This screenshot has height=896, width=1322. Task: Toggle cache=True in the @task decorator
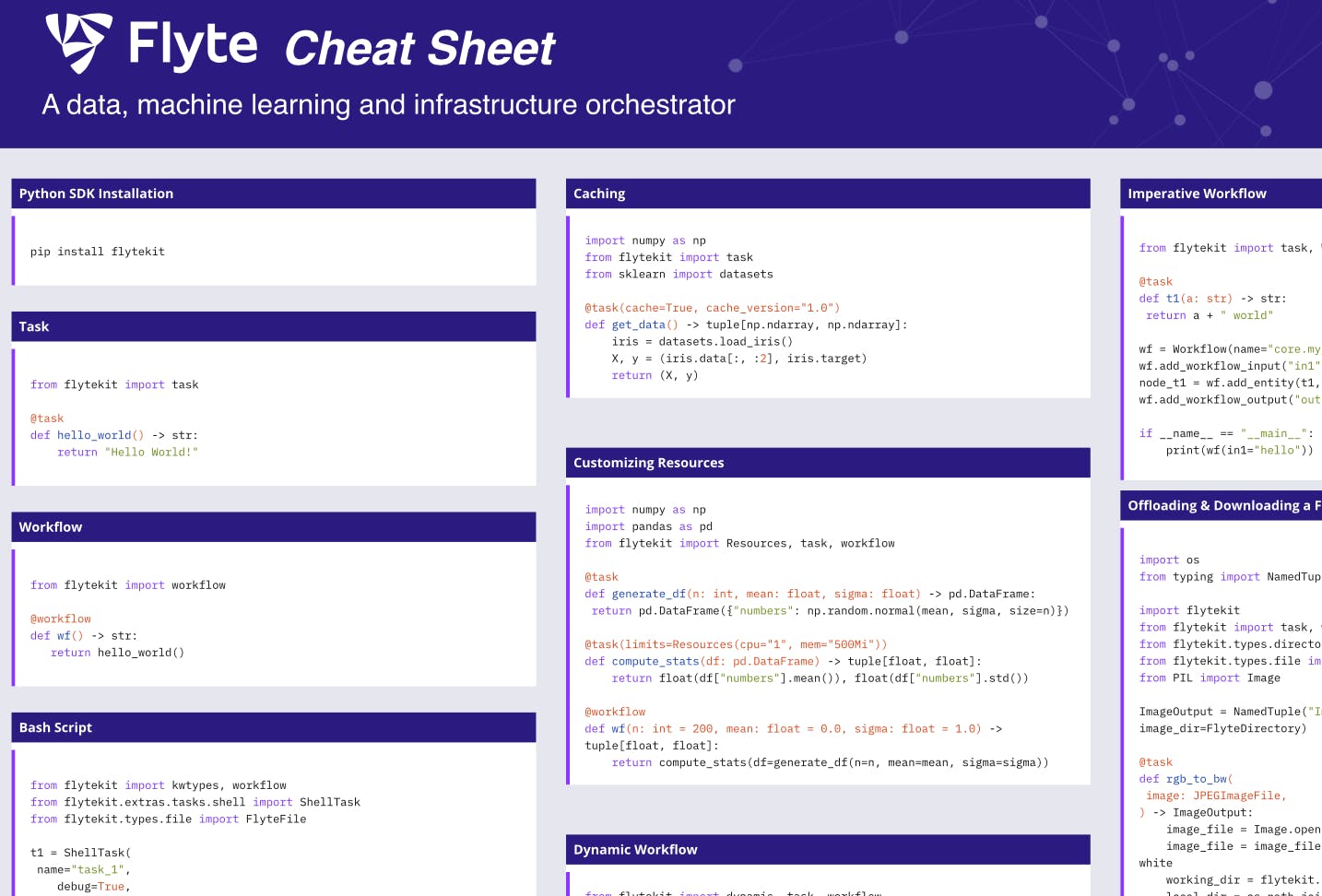pos(658,307)
